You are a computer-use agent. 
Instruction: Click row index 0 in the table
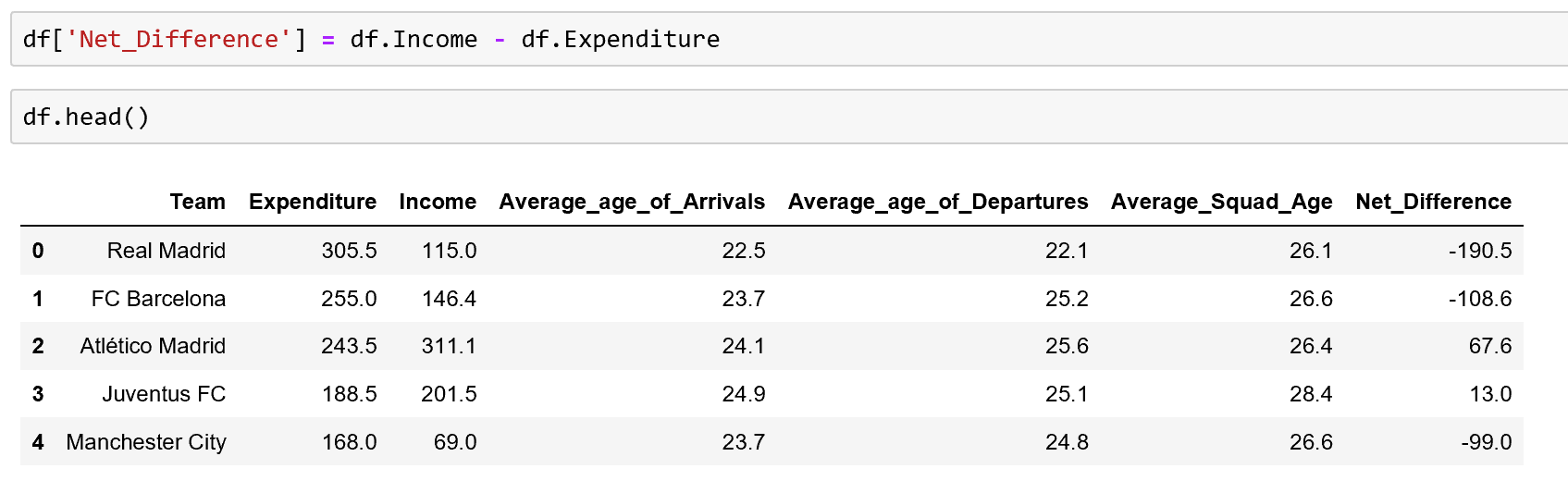point(38,251)
